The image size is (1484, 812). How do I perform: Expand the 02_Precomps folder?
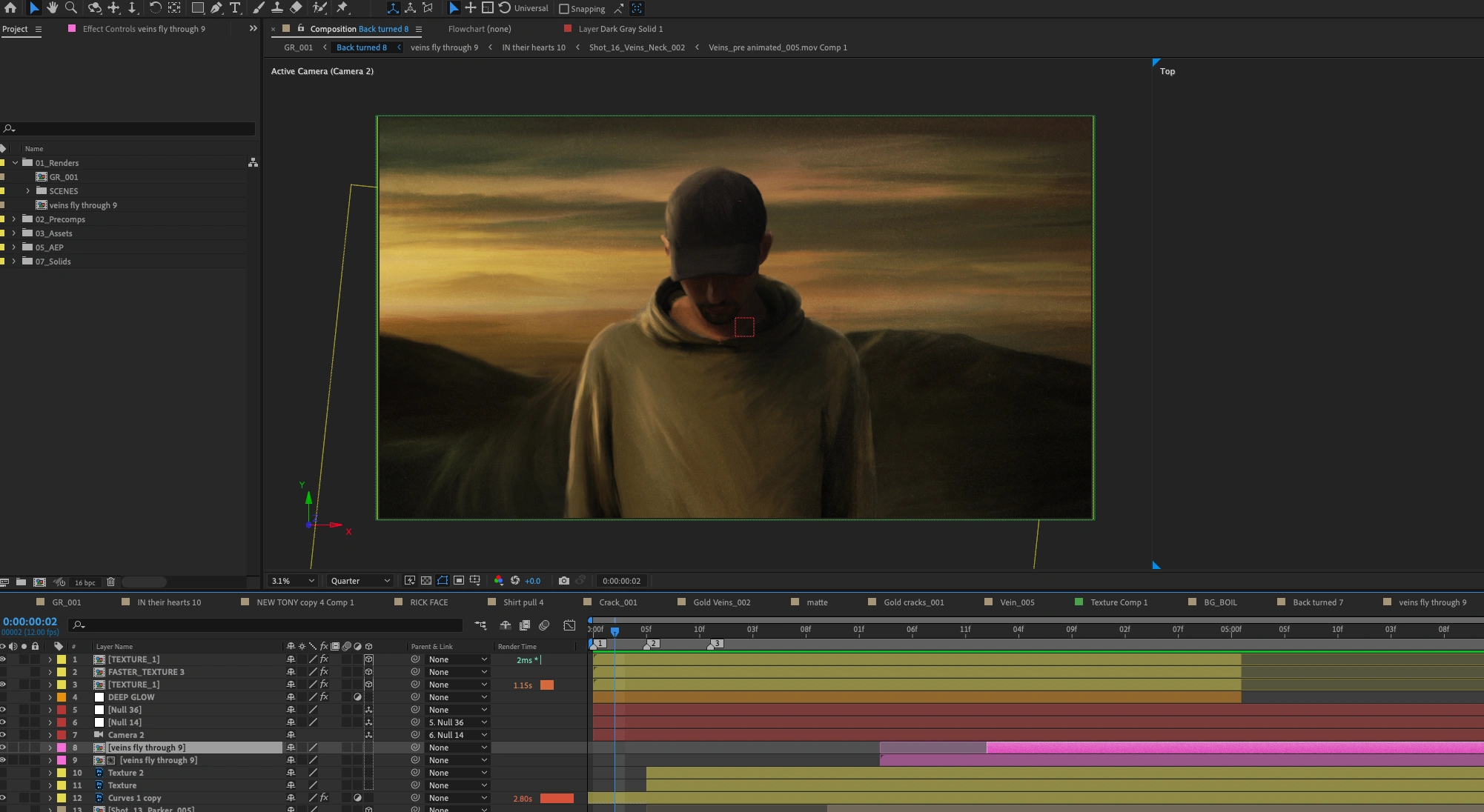[x=14, y=219]
